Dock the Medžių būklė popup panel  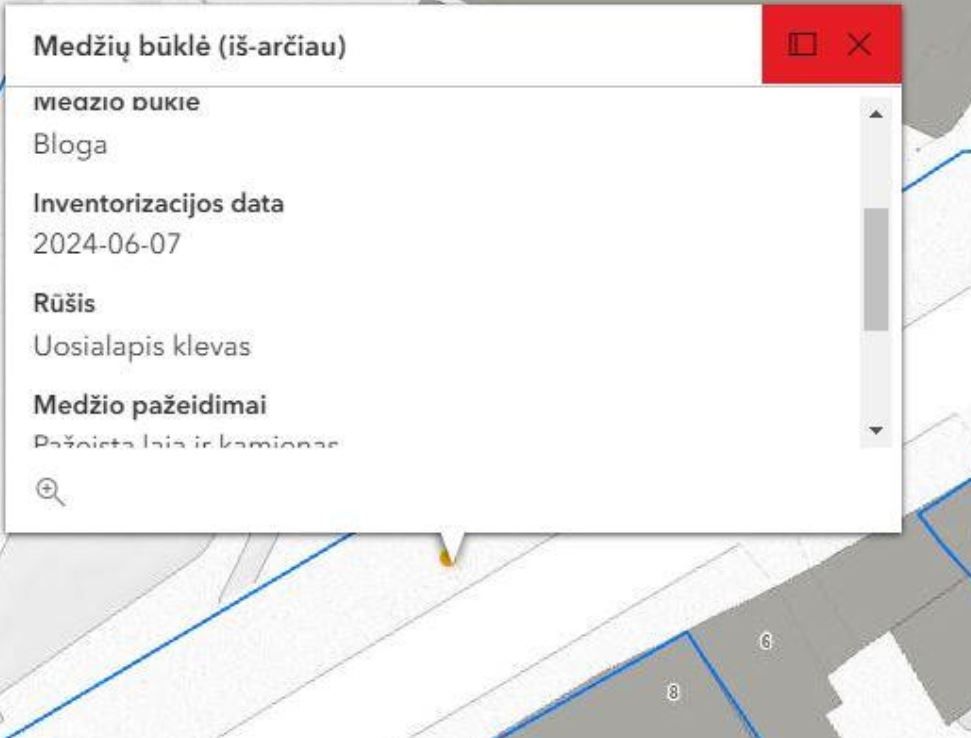click(x=802, y=45)
